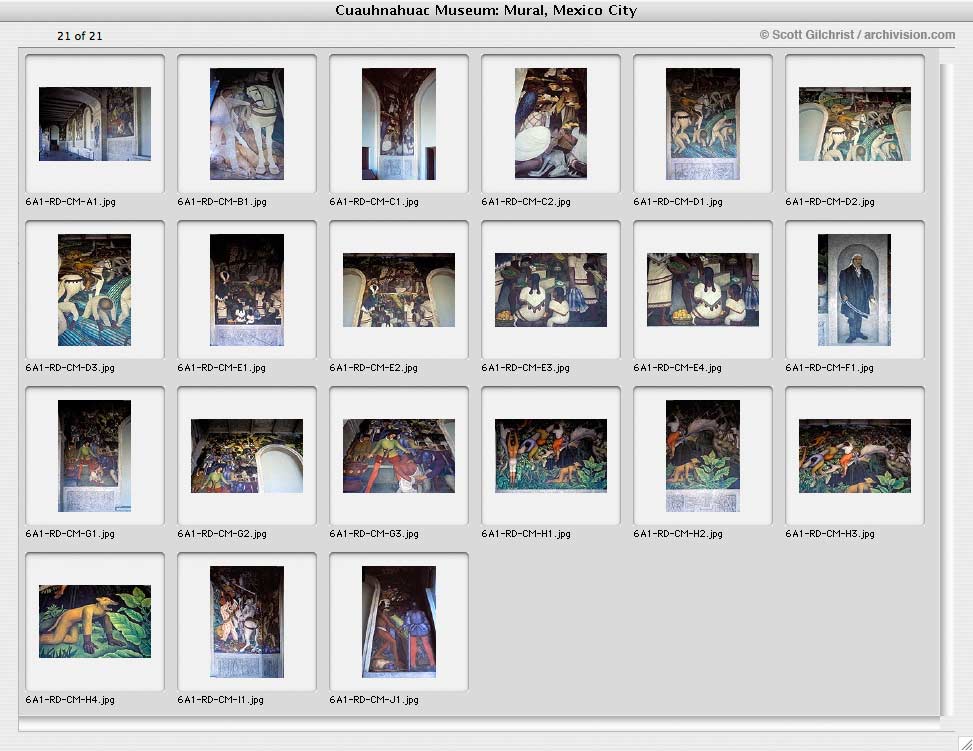Click the filename label 6A1-RD-CM-B1.jpg
Image resolution: width=973 pixels, height=751 pixels.
point(222,202)
